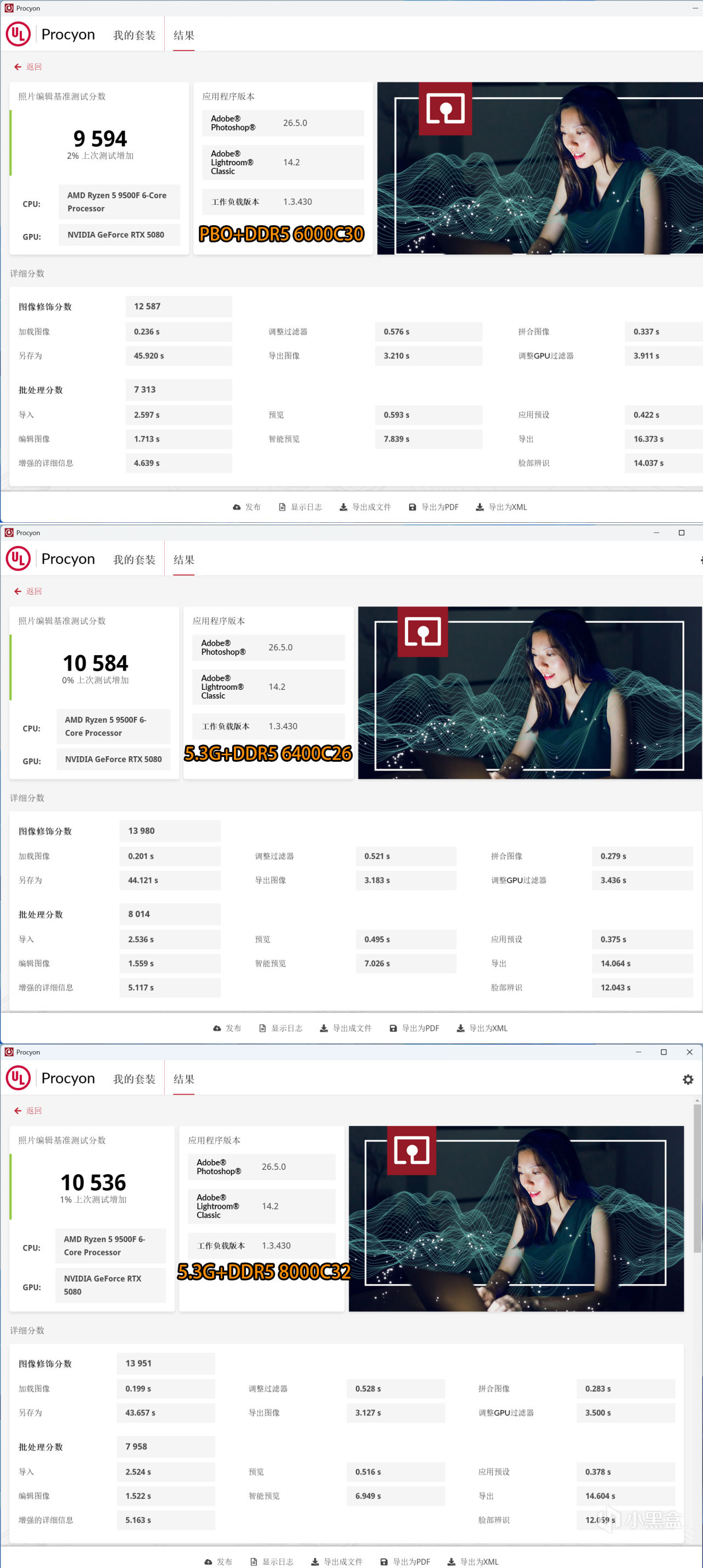Click the 43.657 s save-as value

[165, 1413]
